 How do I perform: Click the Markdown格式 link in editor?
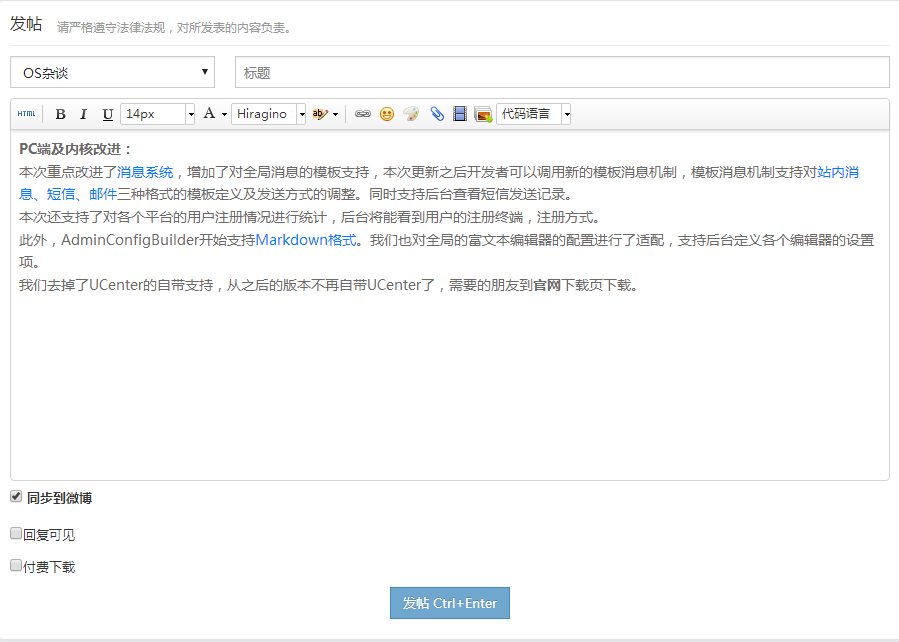(306, 240)
